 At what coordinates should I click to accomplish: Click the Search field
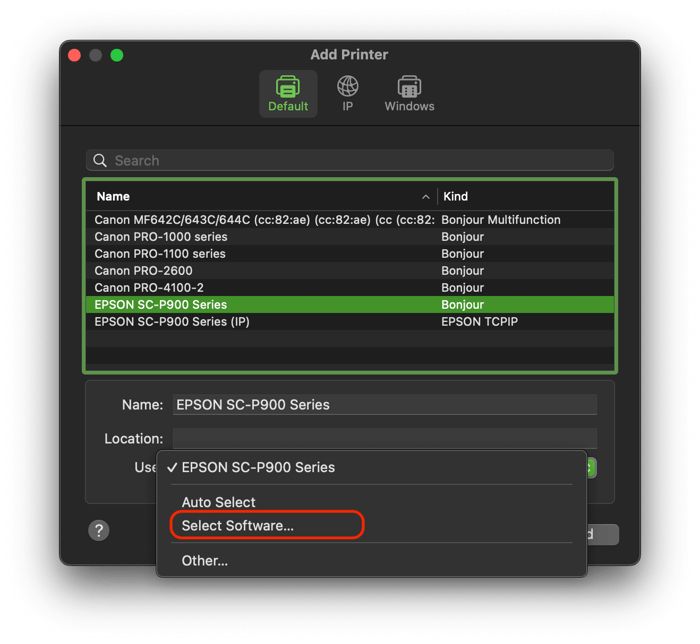(x=350, y=160)
